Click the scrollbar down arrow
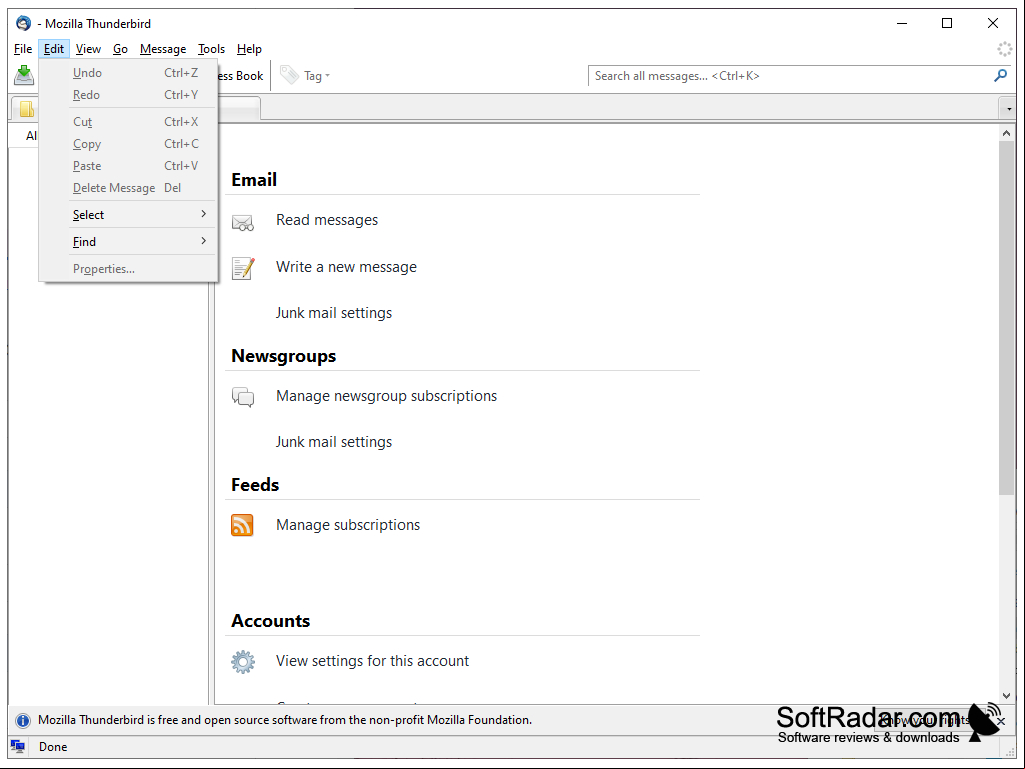 point(1006,696)
